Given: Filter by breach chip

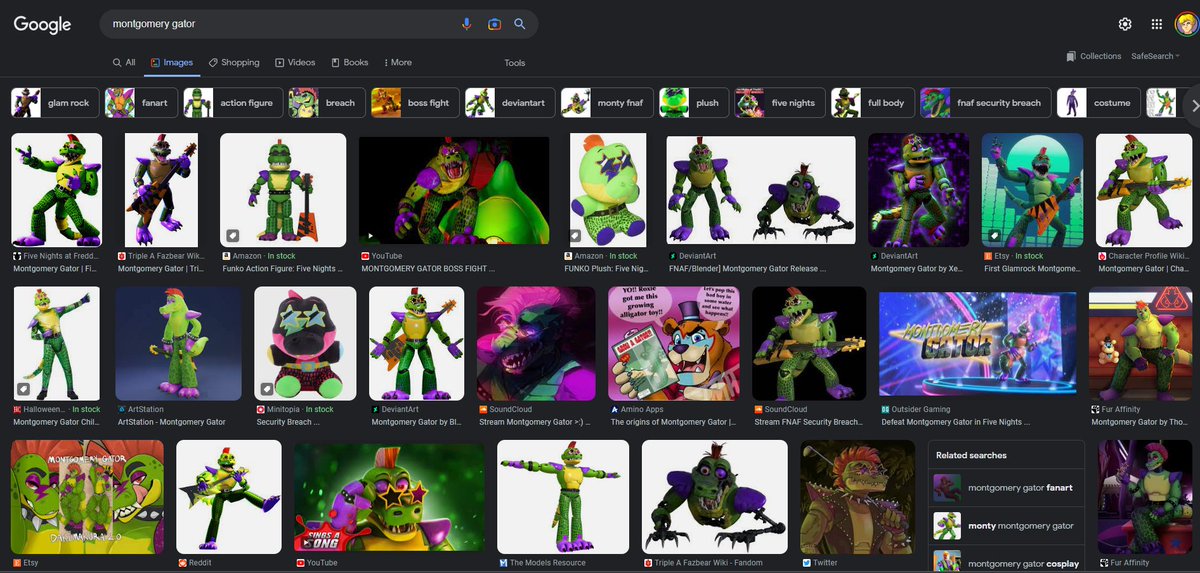Looking at the screenshot, I should 325,103.
